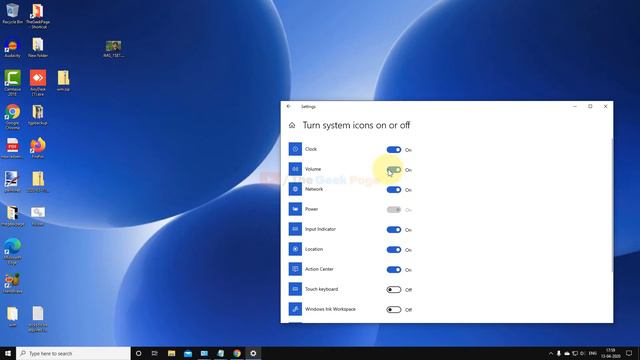This screenshot has width=640, height=360.
Task: Select the Recycle Bin desktop icon
Action: [x=12, y=13]
